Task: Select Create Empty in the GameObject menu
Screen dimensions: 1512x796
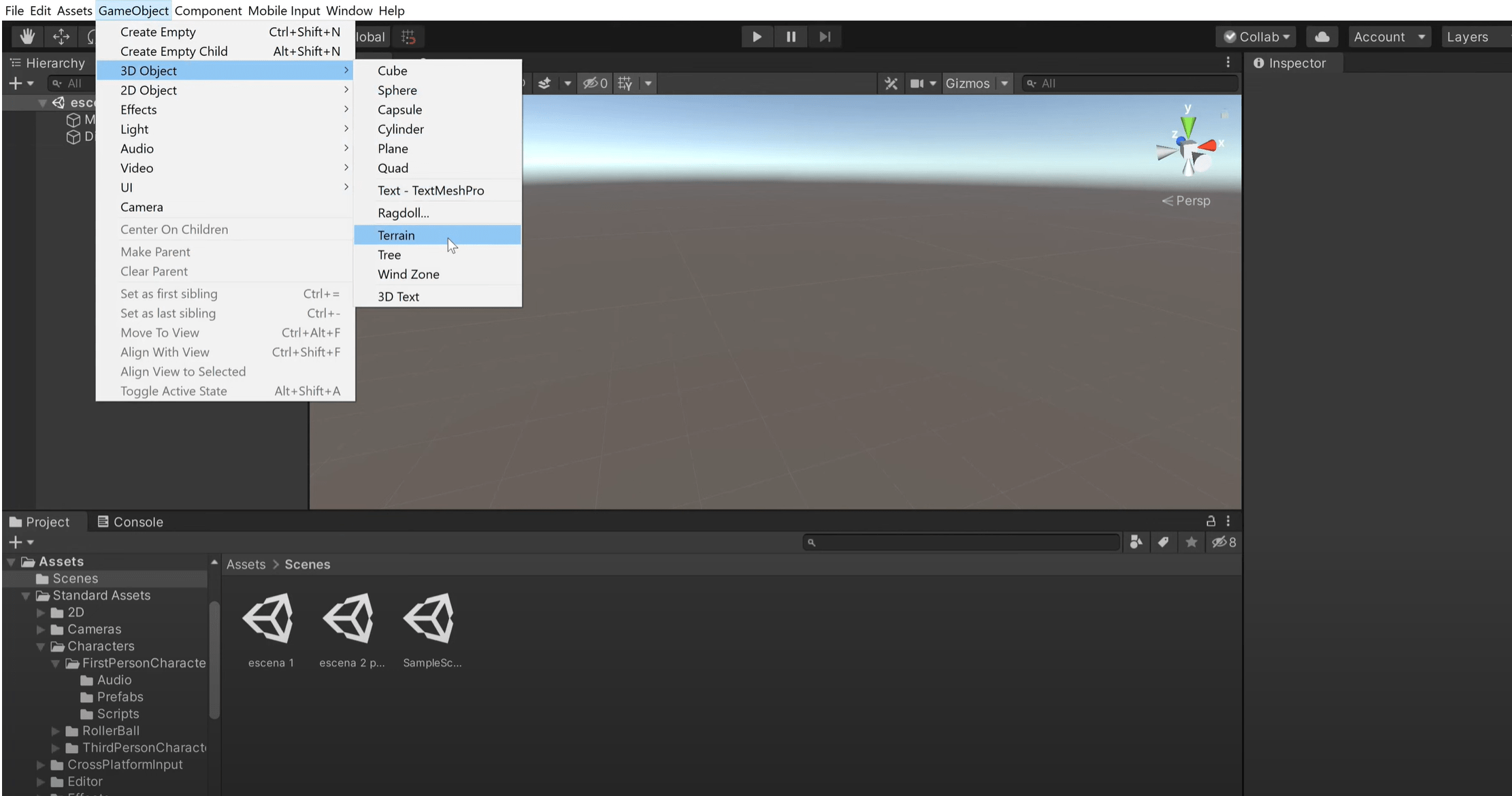Action: click(x=225, y=31)
